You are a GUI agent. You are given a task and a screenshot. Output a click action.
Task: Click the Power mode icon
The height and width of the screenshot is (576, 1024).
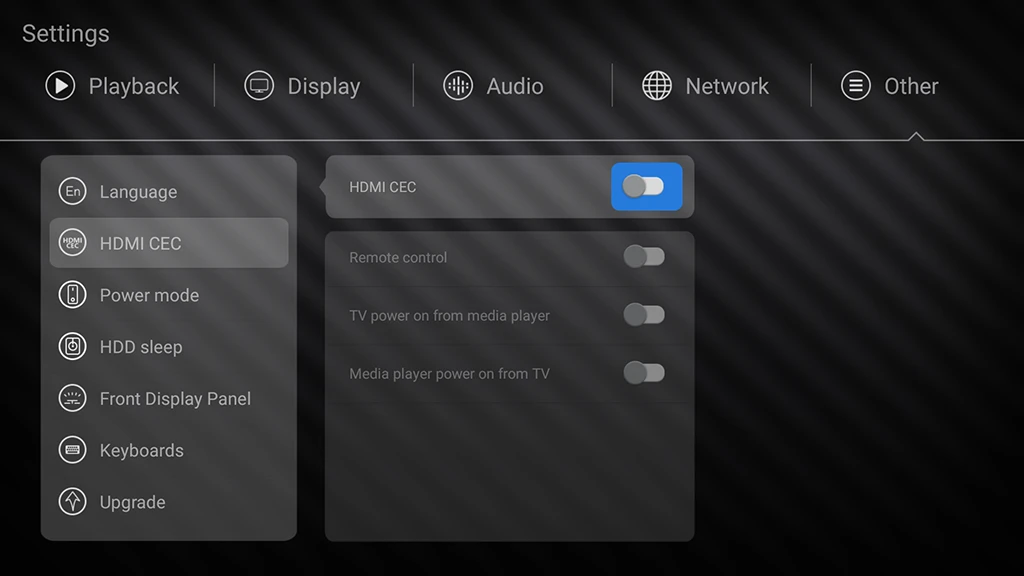(72, 295)
